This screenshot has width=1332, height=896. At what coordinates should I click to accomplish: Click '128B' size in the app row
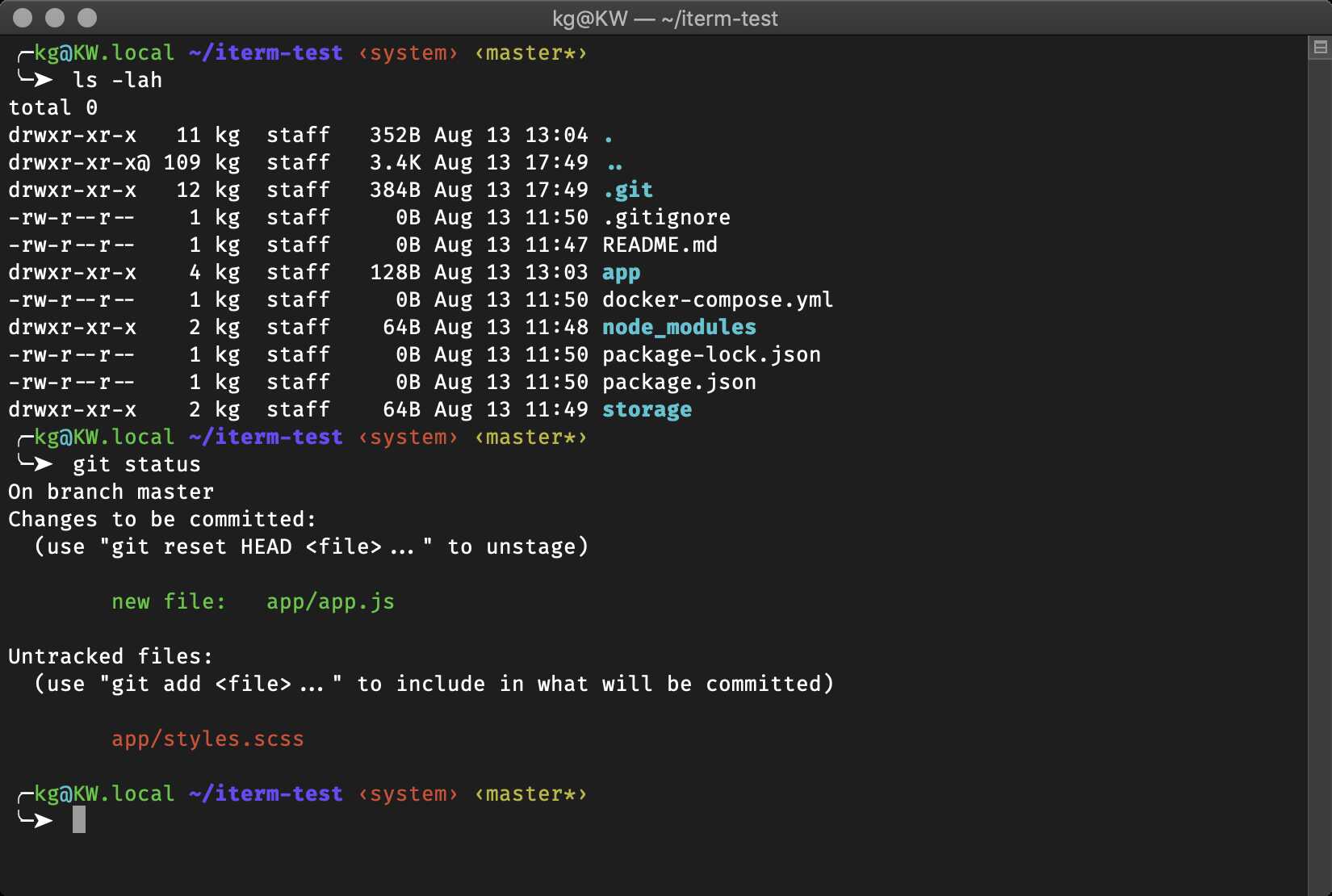(x=396, y=272)
